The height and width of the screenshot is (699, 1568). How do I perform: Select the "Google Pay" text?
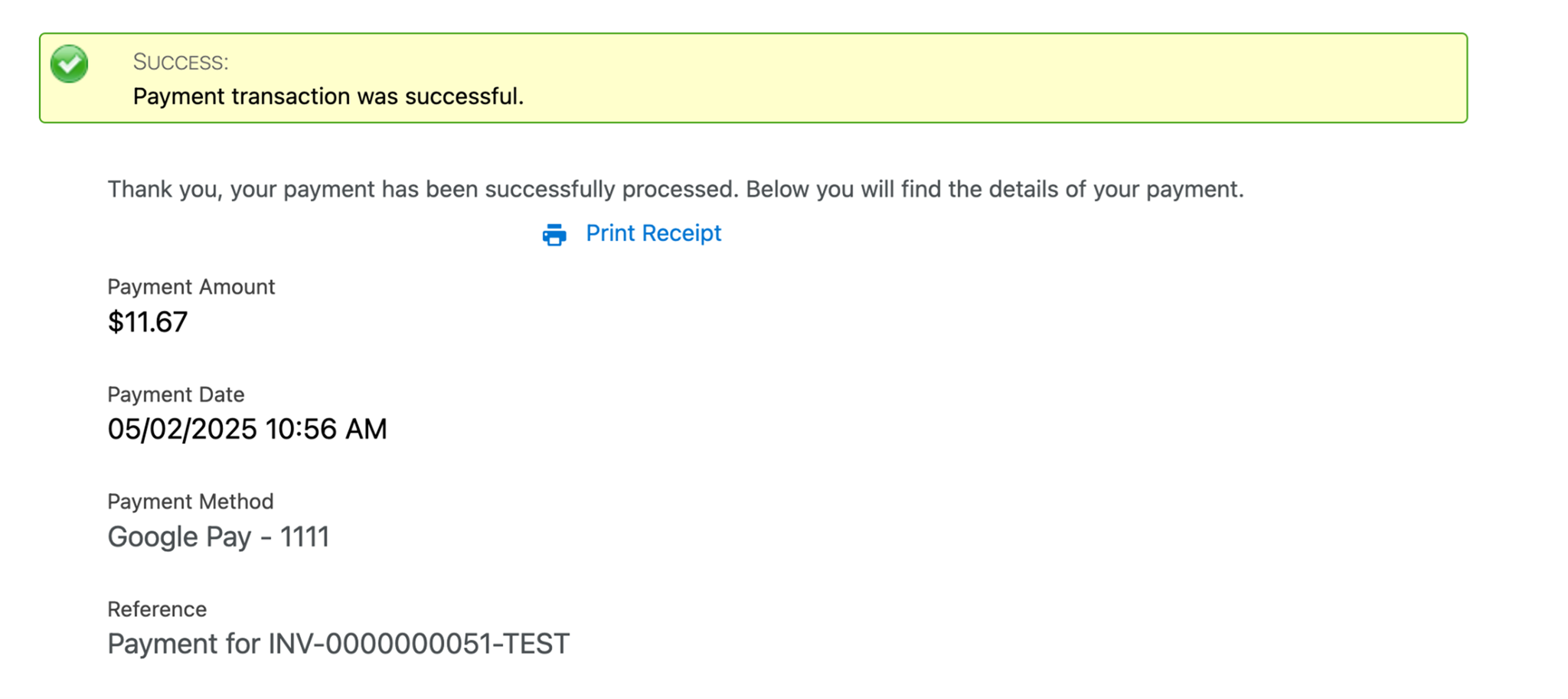[x=179, y=537]
